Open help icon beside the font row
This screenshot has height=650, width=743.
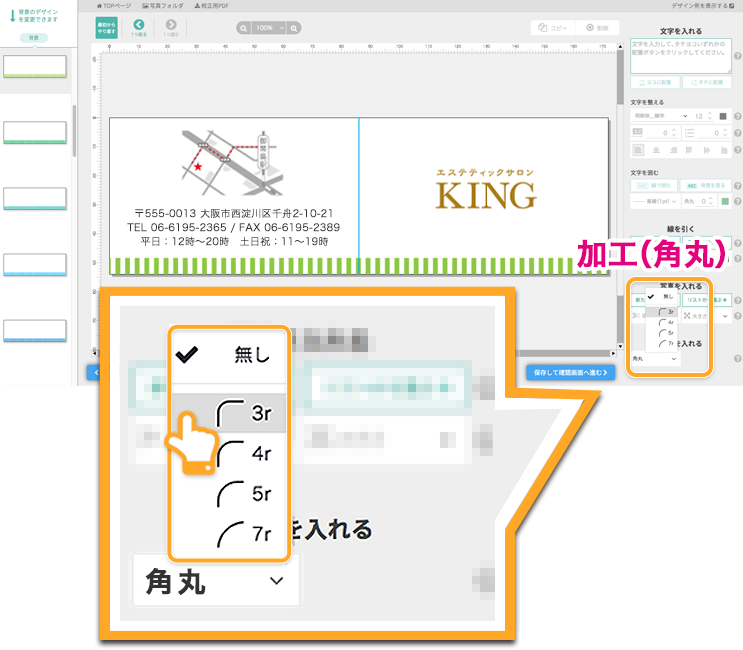click(737, 116)
